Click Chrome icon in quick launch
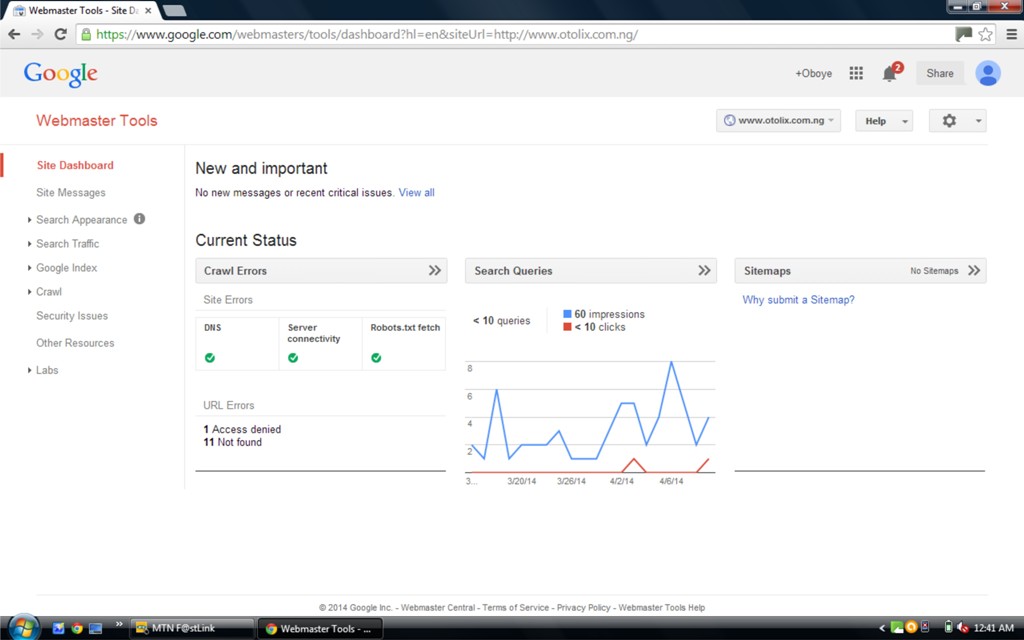This screenshot has height=640, width=1024. pyautogui.click(x=77, y=628)
